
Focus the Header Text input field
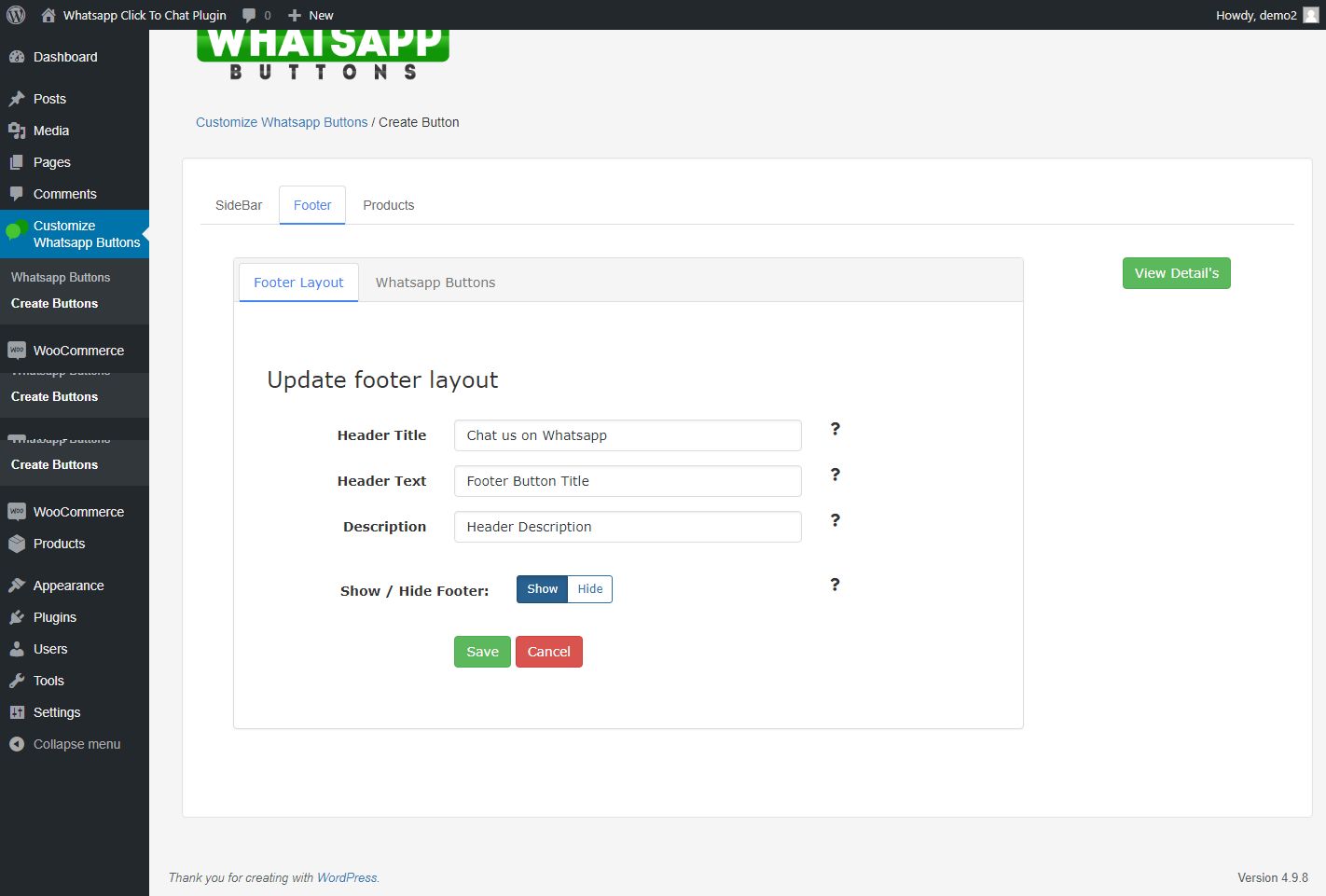pyautogui.click(x=628, y=481)
